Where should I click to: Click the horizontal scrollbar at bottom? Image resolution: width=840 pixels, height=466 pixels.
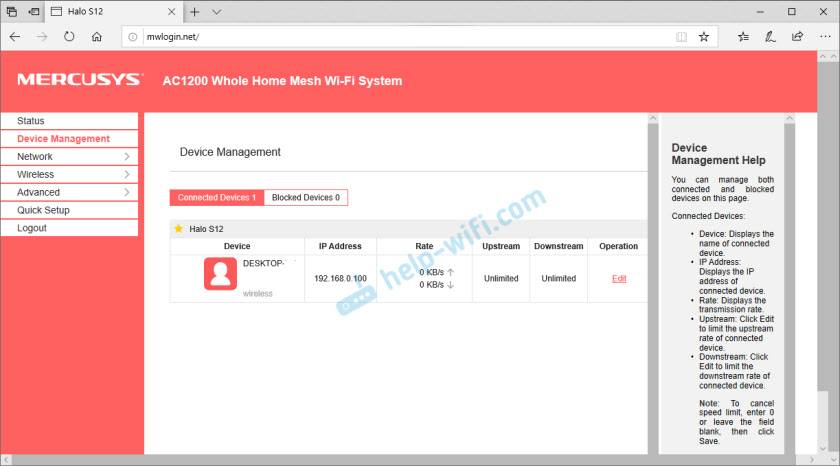pyautogui.click(x=409, y=460)
